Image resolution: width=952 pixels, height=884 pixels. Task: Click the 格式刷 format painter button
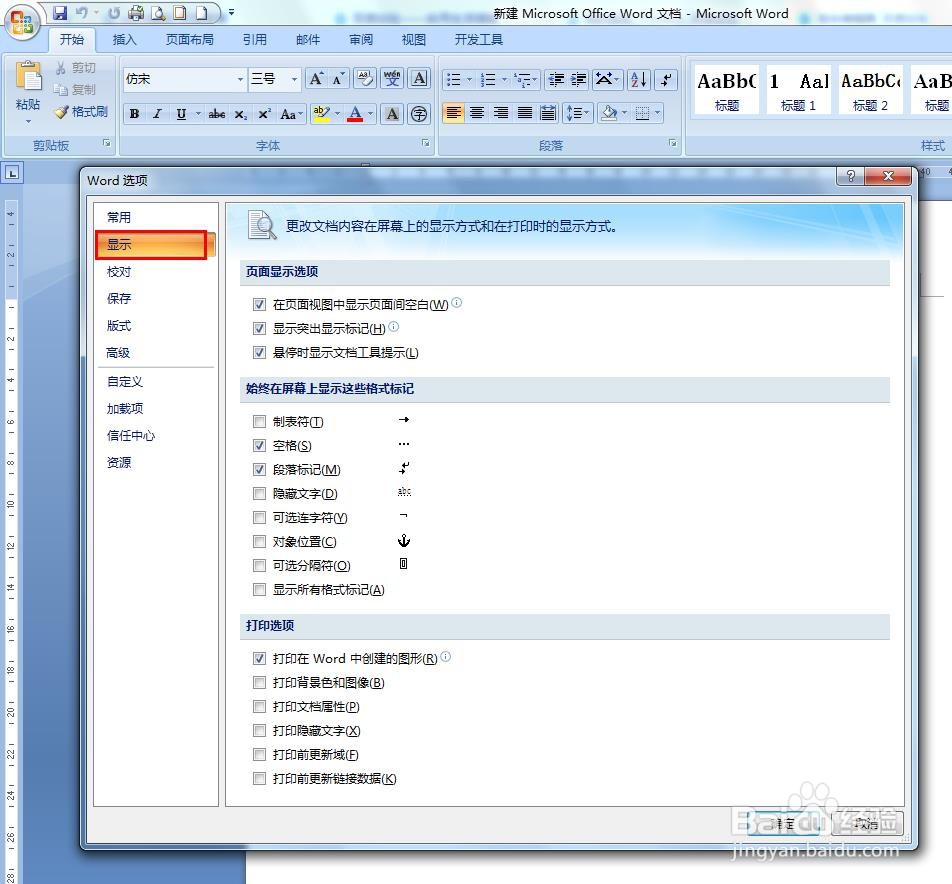(x=81, y=112)
